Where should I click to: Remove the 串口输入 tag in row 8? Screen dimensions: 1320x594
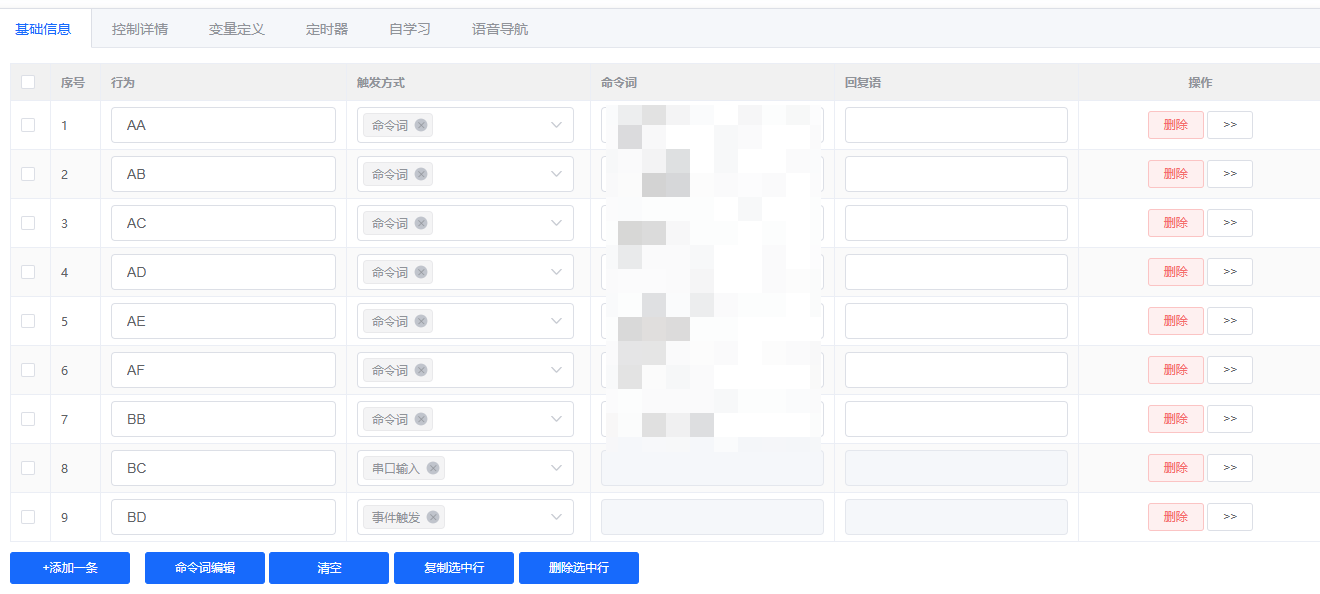[x=433, y=468]
